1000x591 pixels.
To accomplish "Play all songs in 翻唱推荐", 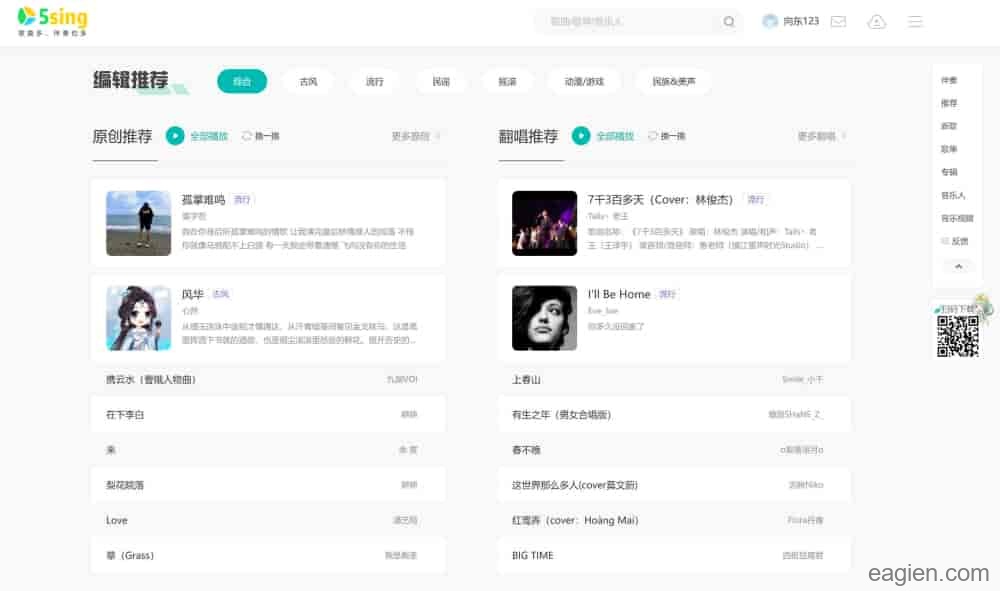I will (x=582, y=136).
